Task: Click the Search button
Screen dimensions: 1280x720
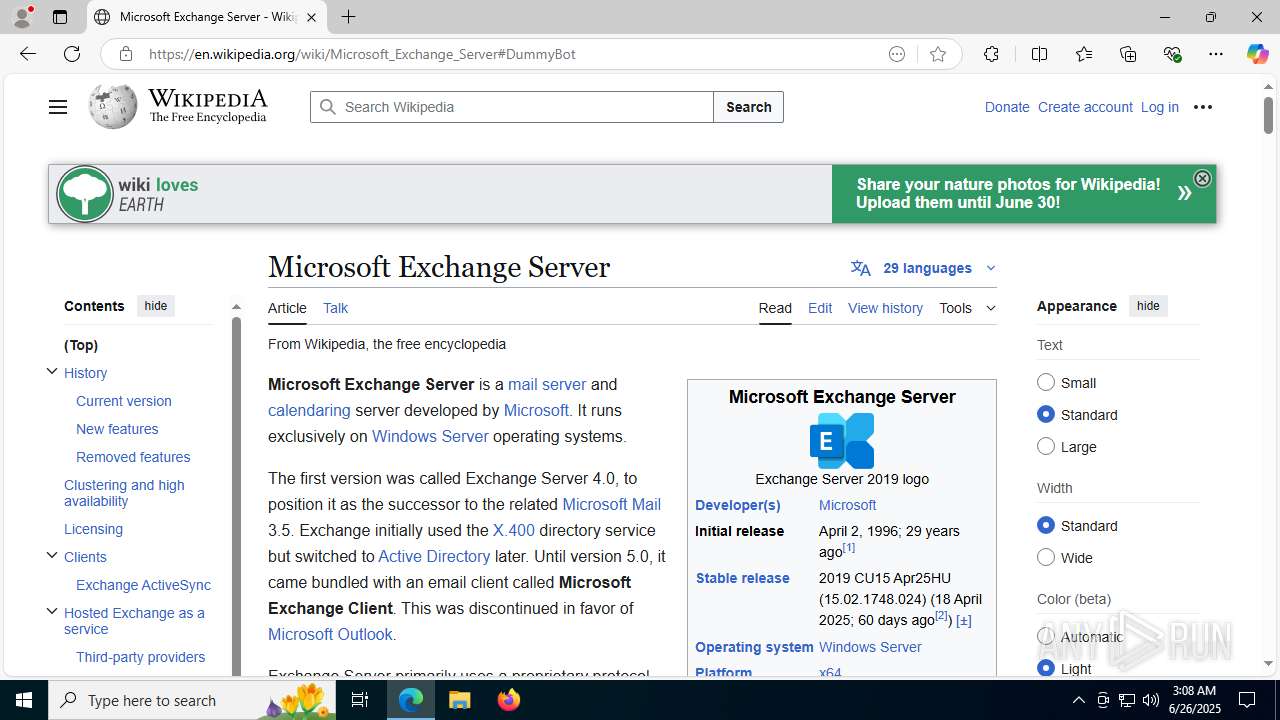Action: 748,107
